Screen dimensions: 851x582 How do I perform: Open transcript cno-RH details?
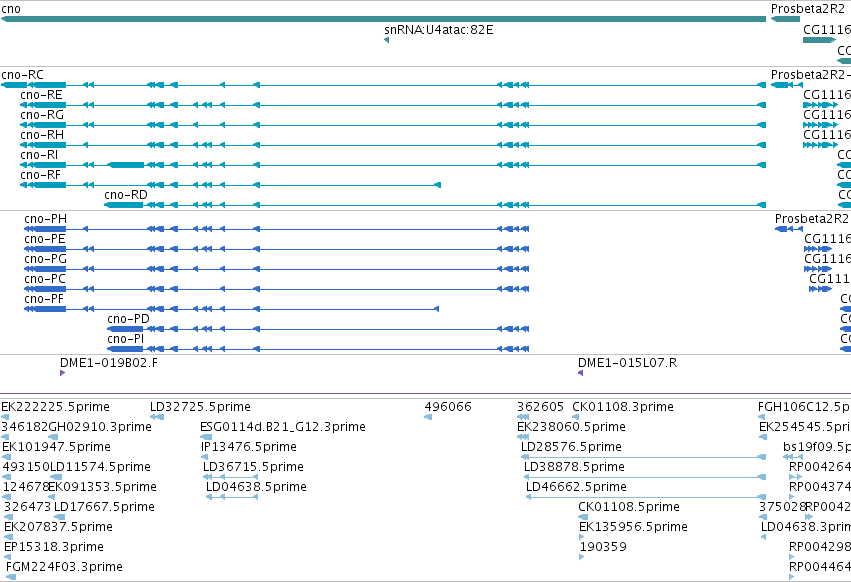42,135
